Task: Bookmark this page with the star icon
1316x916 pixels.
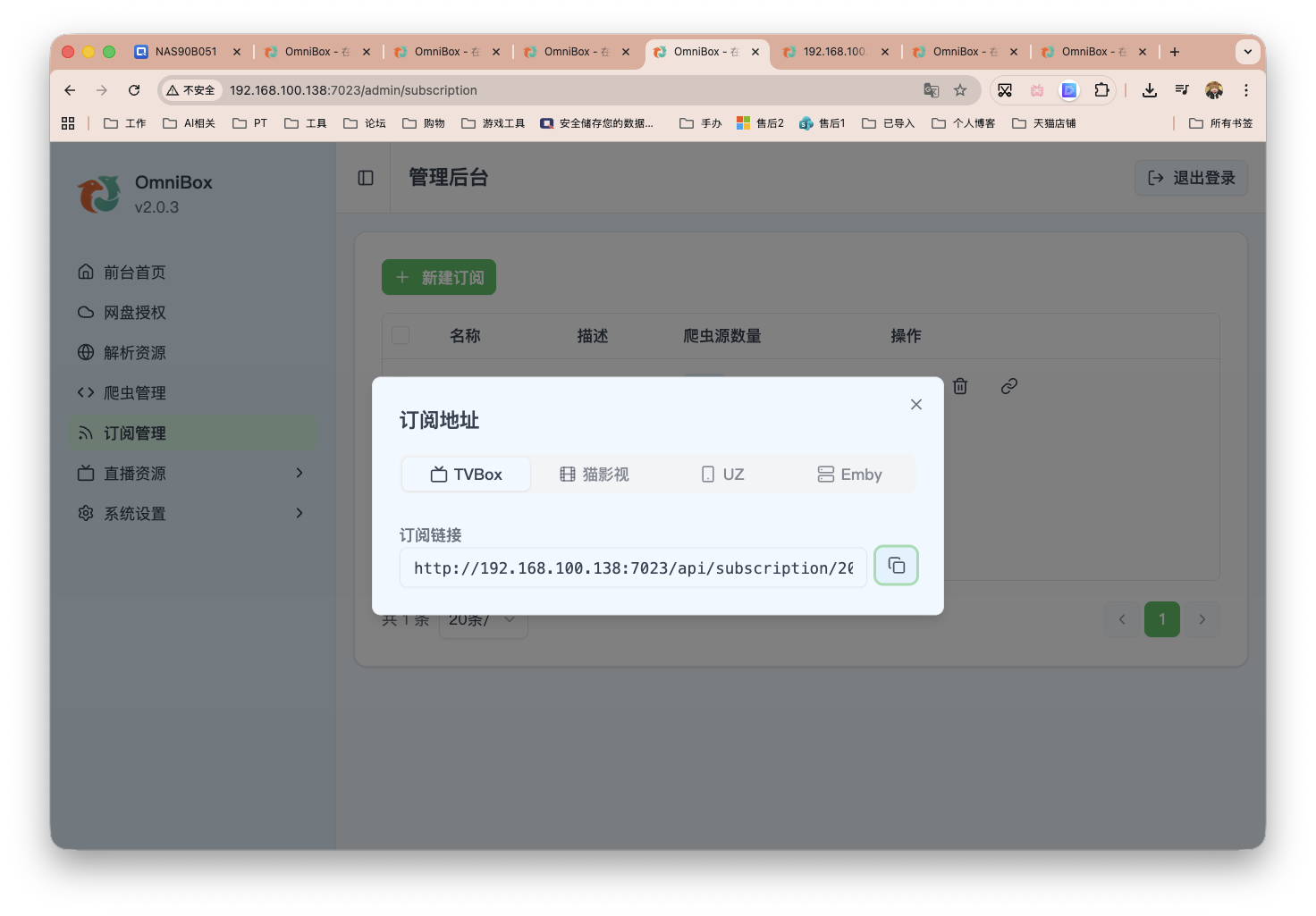Action: pyautogui.click(x=960, y=90)
